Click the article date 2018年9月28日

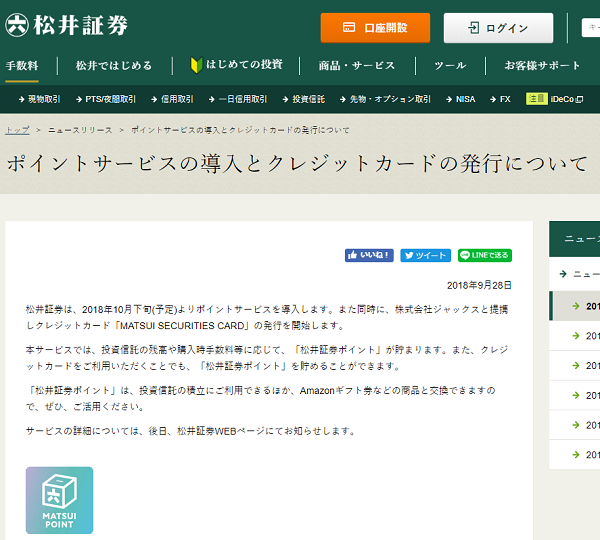click(x=479, y=285)
